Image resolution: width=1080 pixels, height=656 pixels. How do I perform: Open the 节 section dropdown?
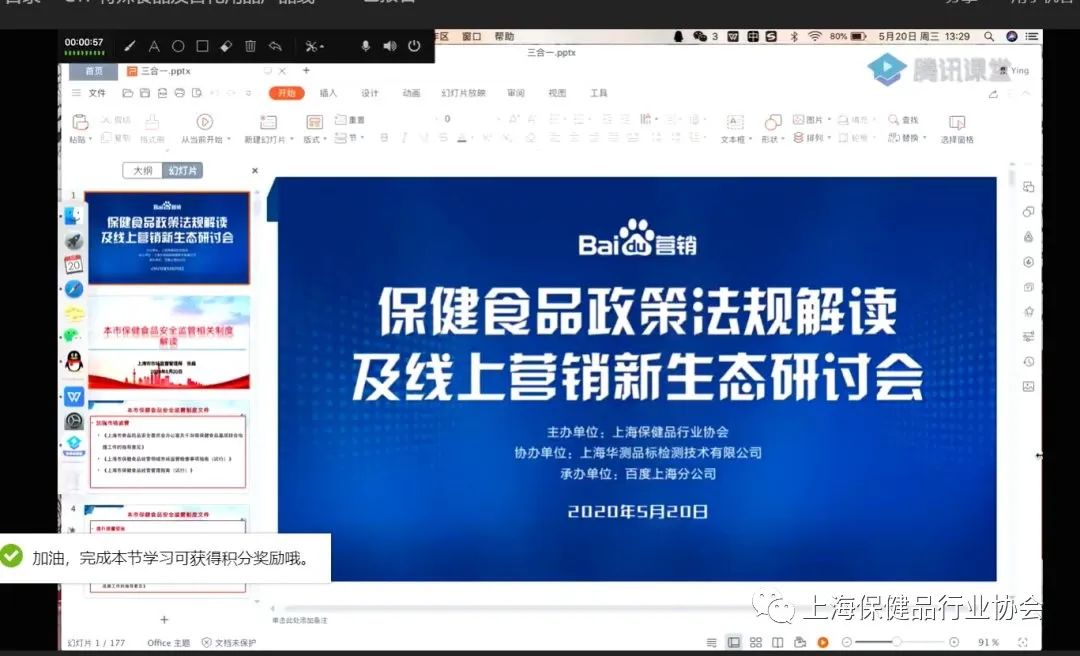pyautogui.click(x=350, y=138)
